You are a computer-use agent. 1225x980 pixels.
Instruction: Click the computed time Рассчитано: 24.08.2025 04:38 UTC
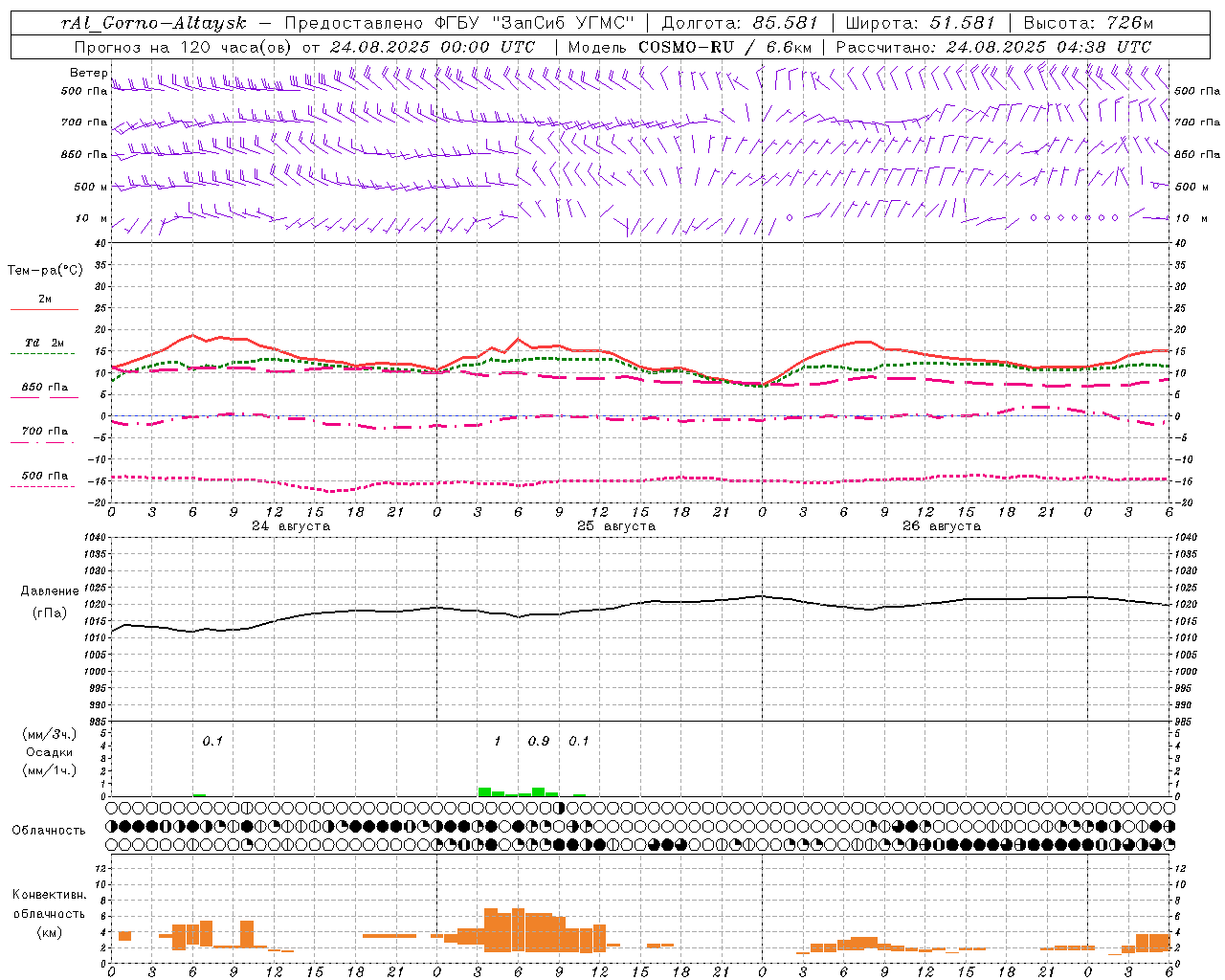(x=993, y=46)
